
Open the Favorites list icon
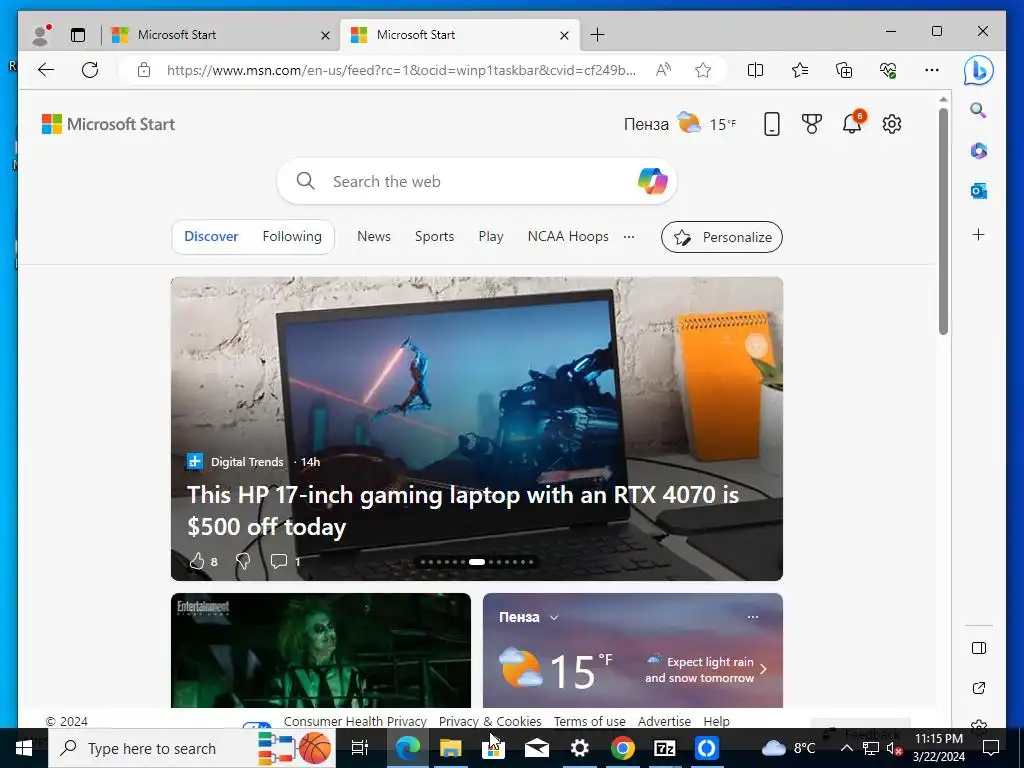(799, 70)
